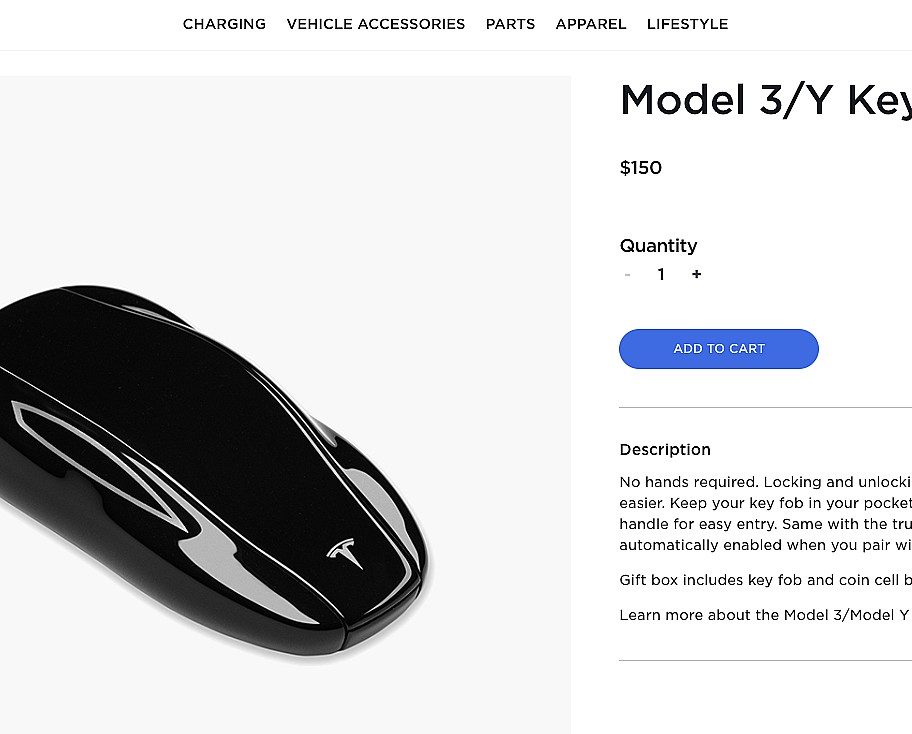Click the Tesla logo on the key fob
This screenshot has height=734, width=912.
(345, 553)
